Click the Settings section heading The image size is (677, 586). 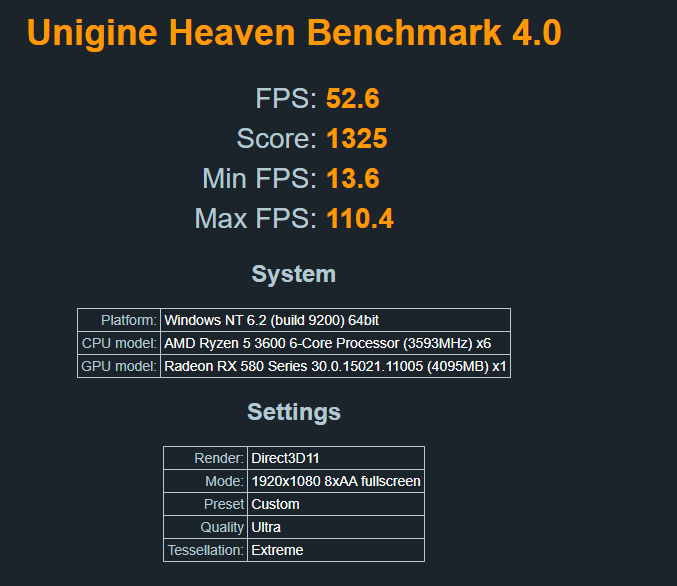[x=294, y=412]
